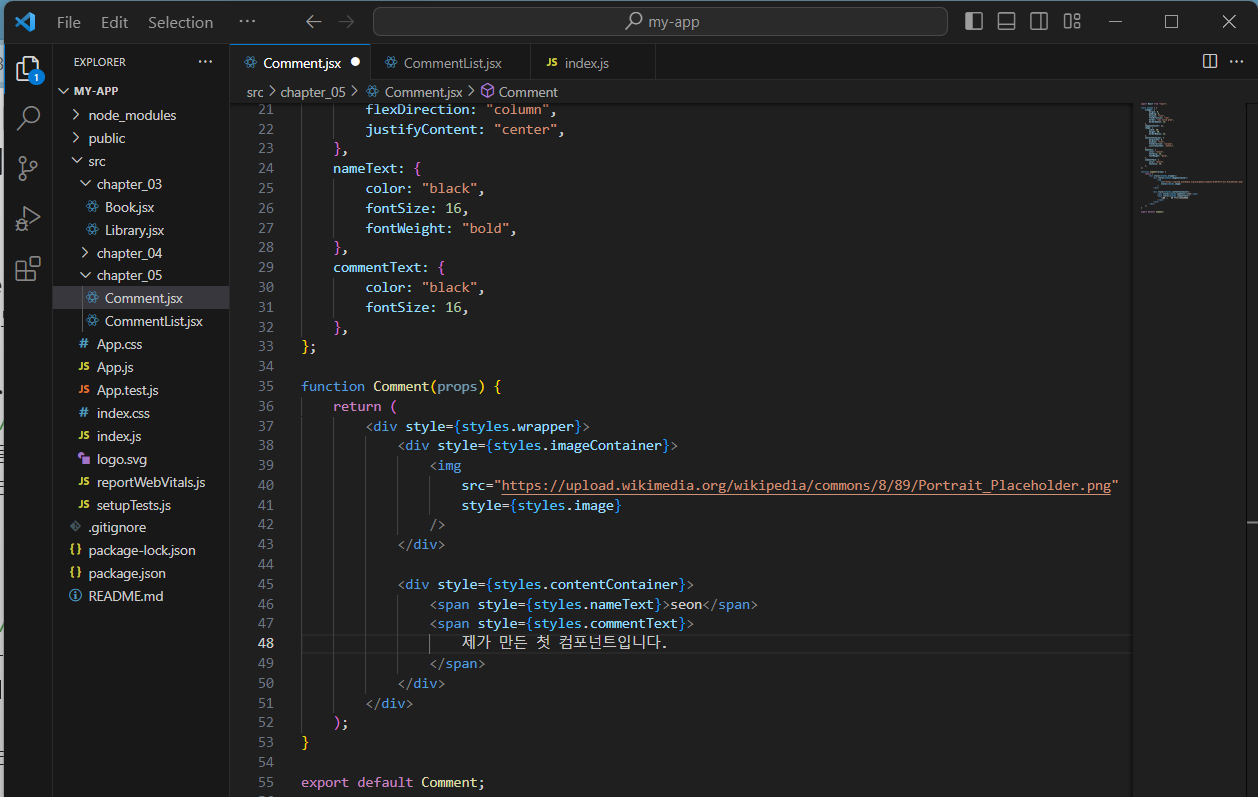Open the Wikimedia image URL link
Image resolution: width=1258 pixels, height=797 pixels.
point(806,486)
